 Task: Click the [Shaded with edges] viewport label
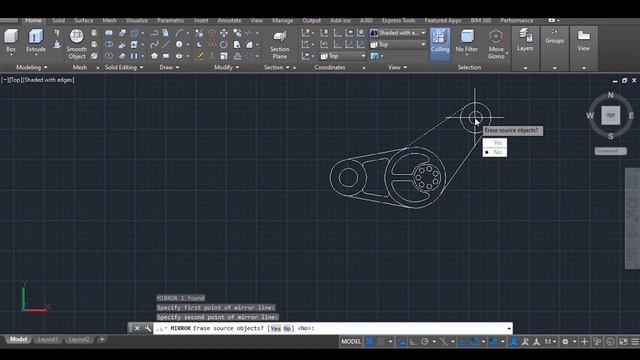tap(49, 80)
